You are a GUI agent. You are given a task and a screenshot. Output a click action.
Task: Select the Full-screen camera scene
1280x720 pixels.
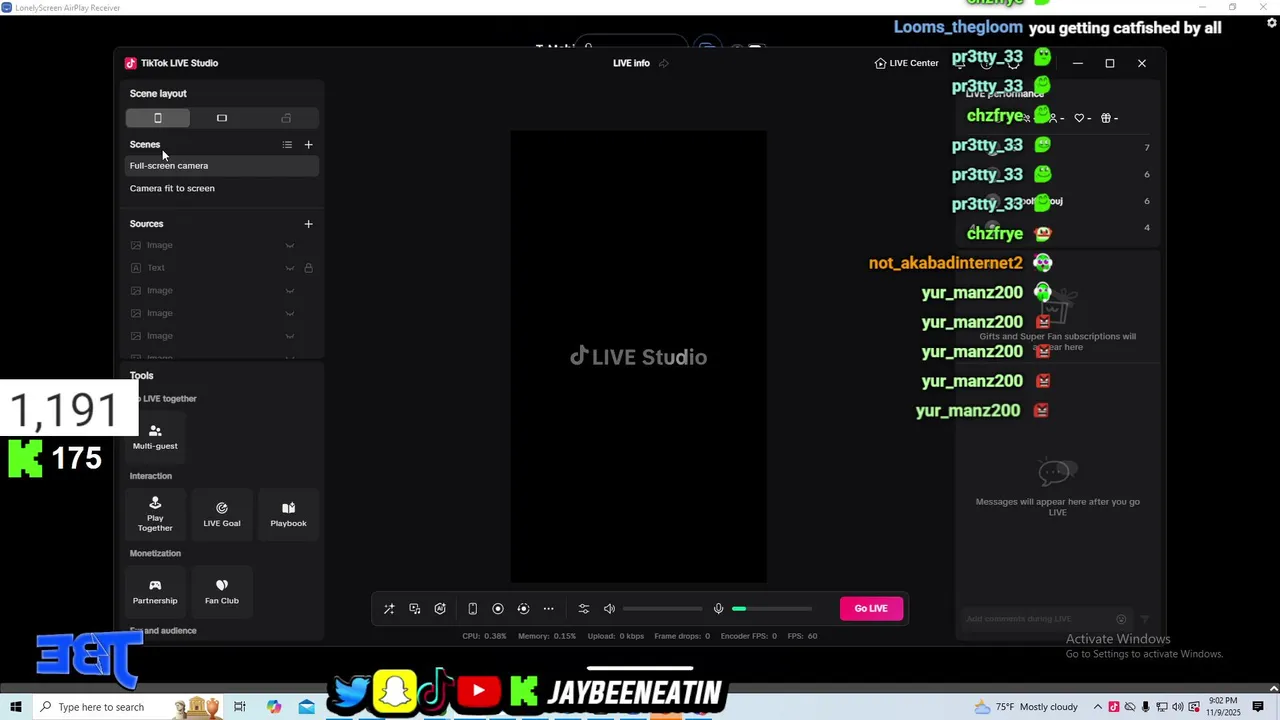[x=222, y=166]
